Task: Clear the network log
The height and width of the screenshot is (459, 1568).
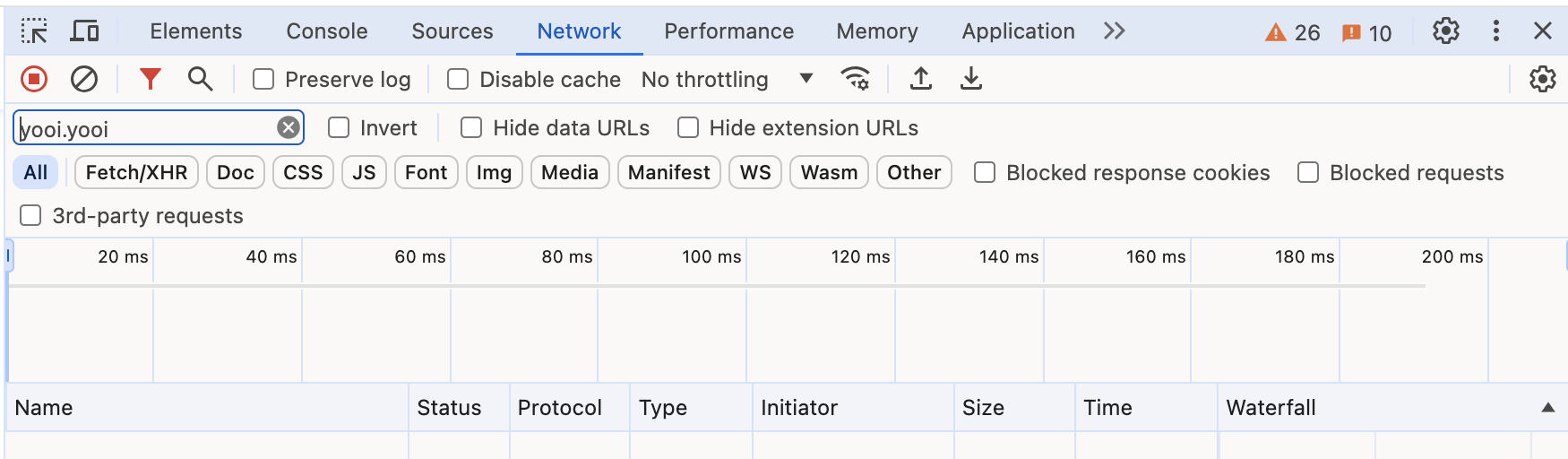Action: click(x=84, y=80)
